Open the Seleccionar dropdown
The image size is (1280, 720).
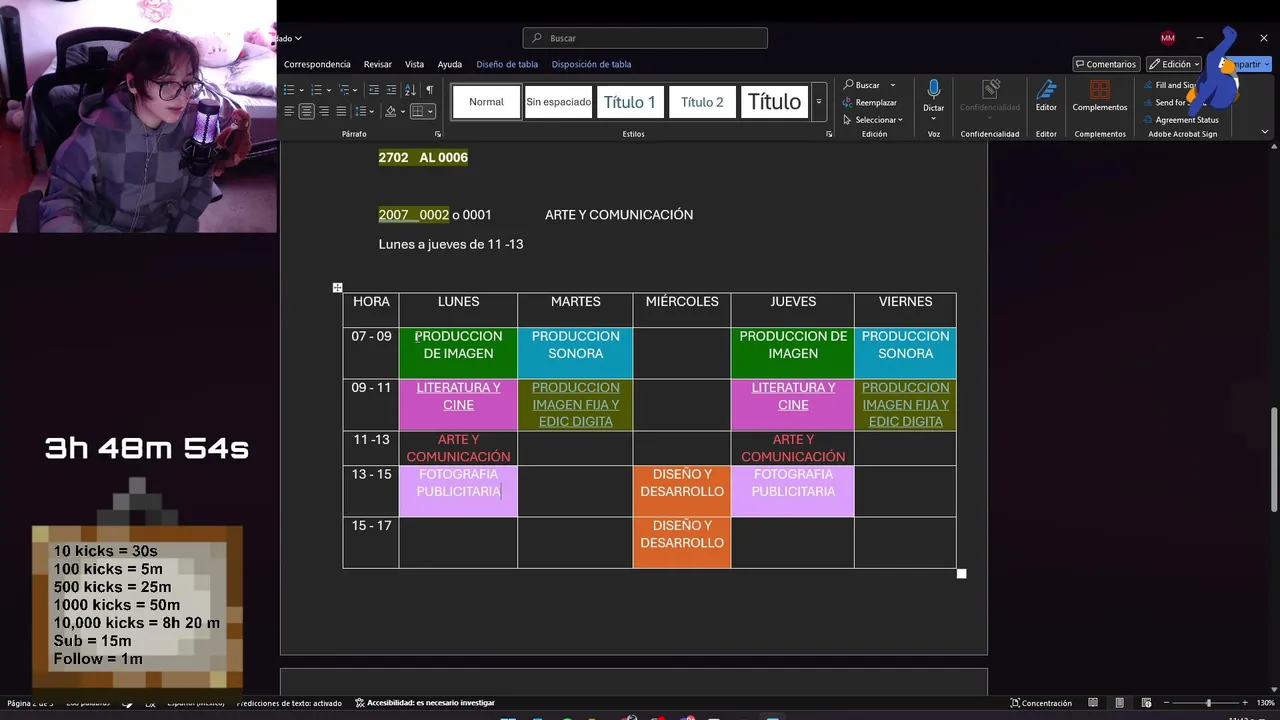click(x=872, y=120)
